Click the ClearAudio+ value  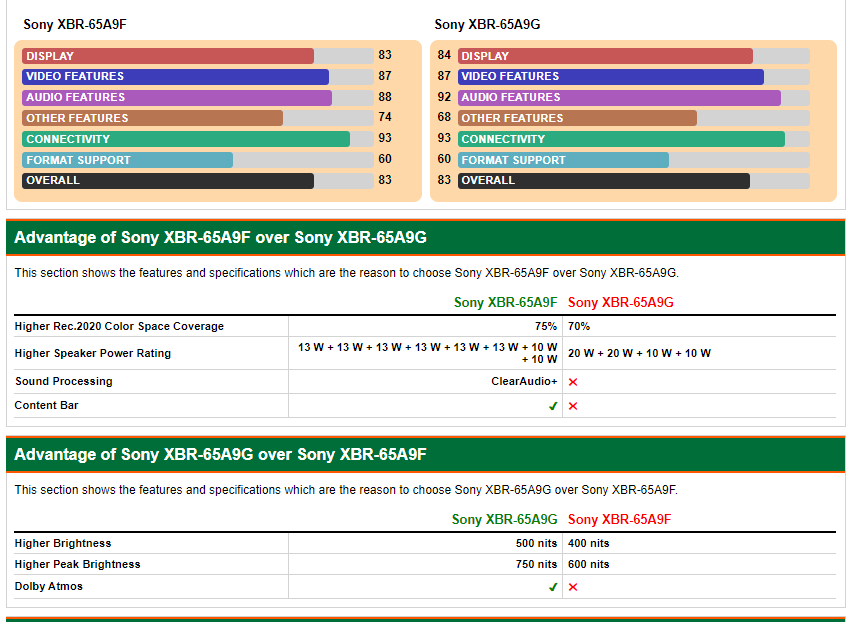click(524, 381)
